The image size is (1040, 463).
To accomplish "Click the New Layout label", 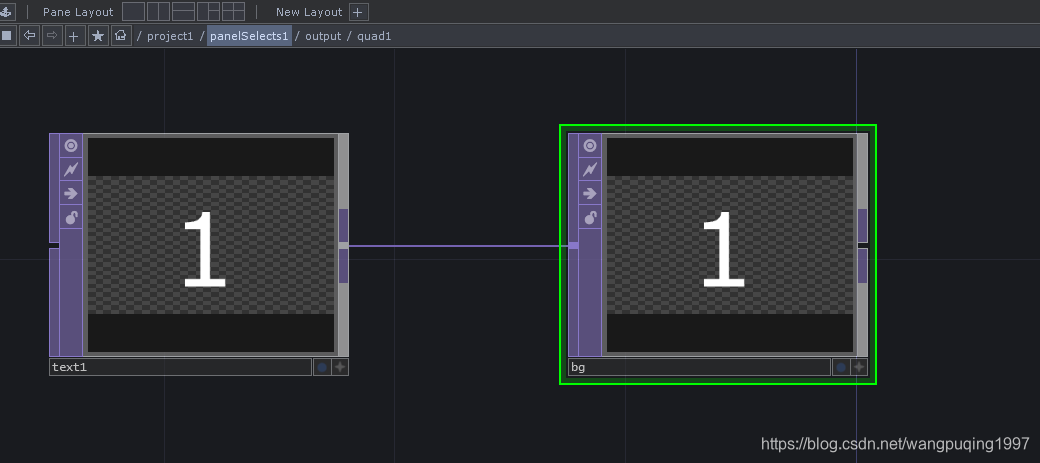I will pos(309,12).
